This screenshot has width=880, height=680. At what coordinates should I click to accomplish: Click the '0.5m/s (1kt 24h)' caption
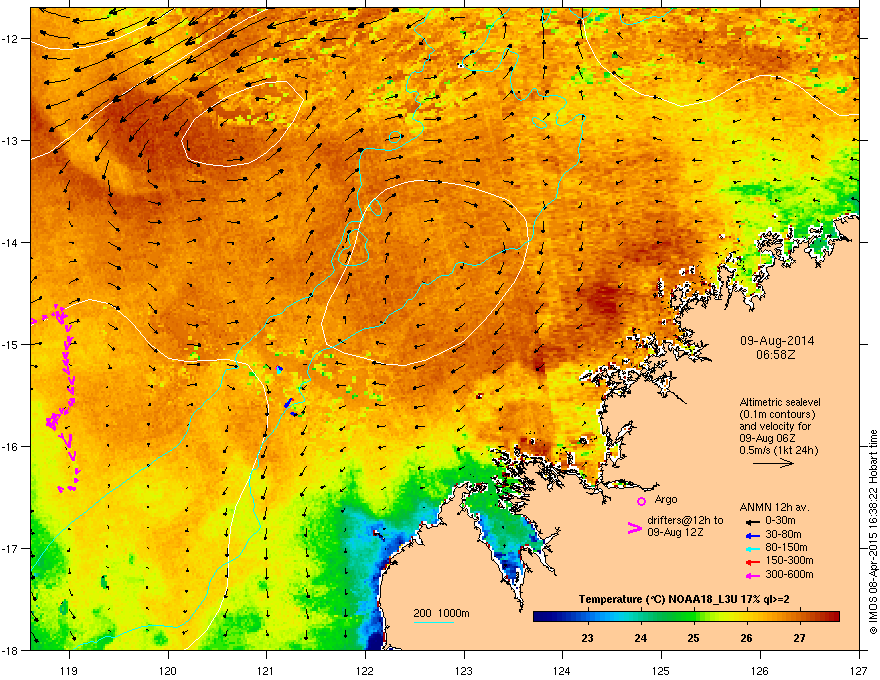778,451
